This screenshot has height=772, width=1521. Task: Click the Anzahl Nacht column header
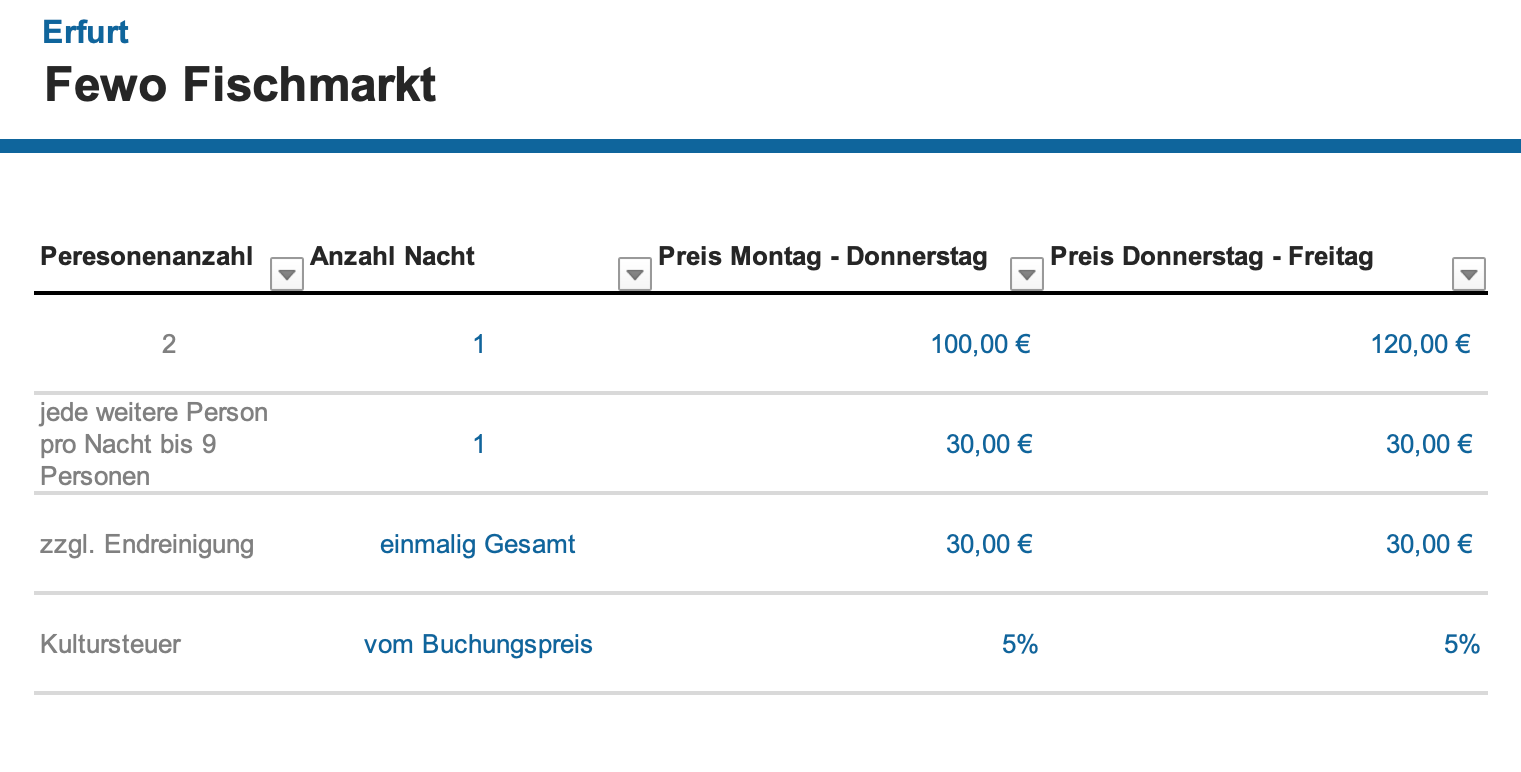pyautogui.click(x=392, y=257)
